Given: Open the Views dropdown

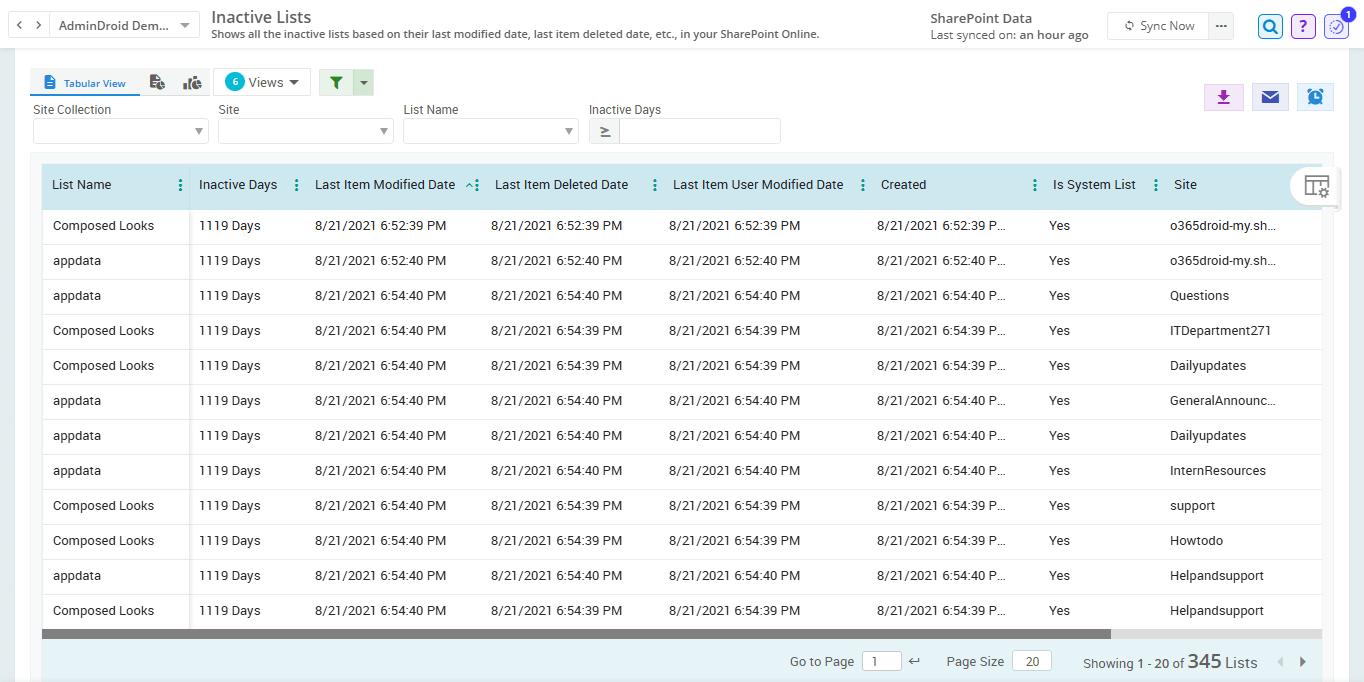Looking at the screenshot, I should click(262, 82).
